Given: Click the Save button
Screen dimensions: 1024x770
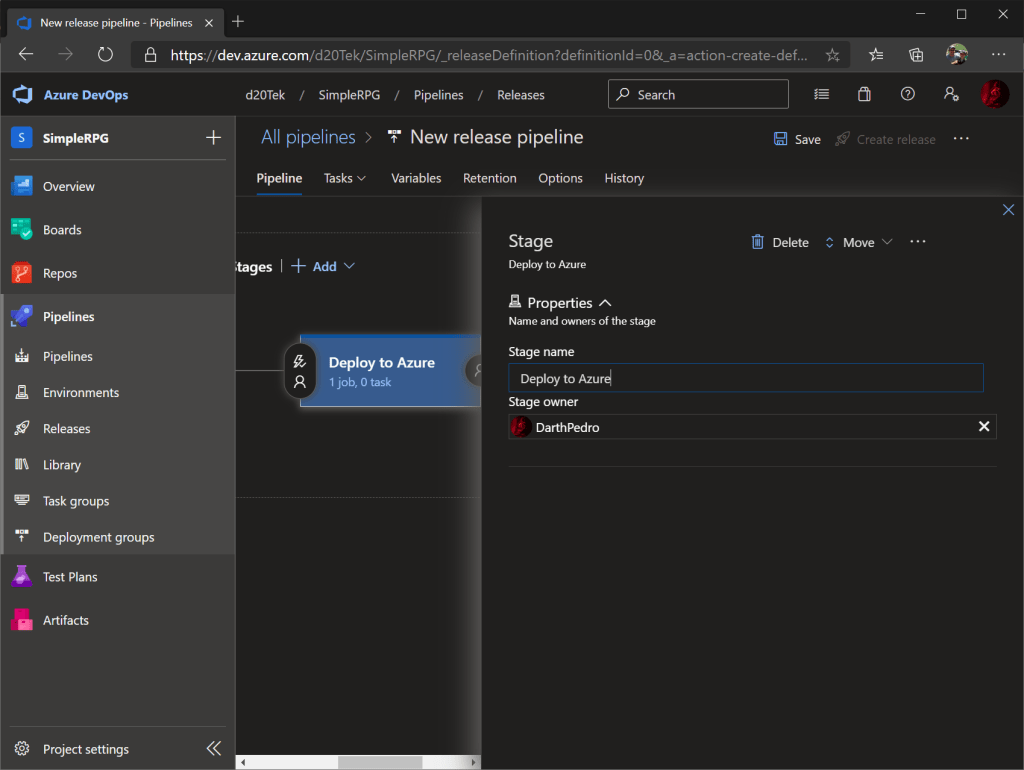Looking at the screenshot, I should click(x=797, y=139).
